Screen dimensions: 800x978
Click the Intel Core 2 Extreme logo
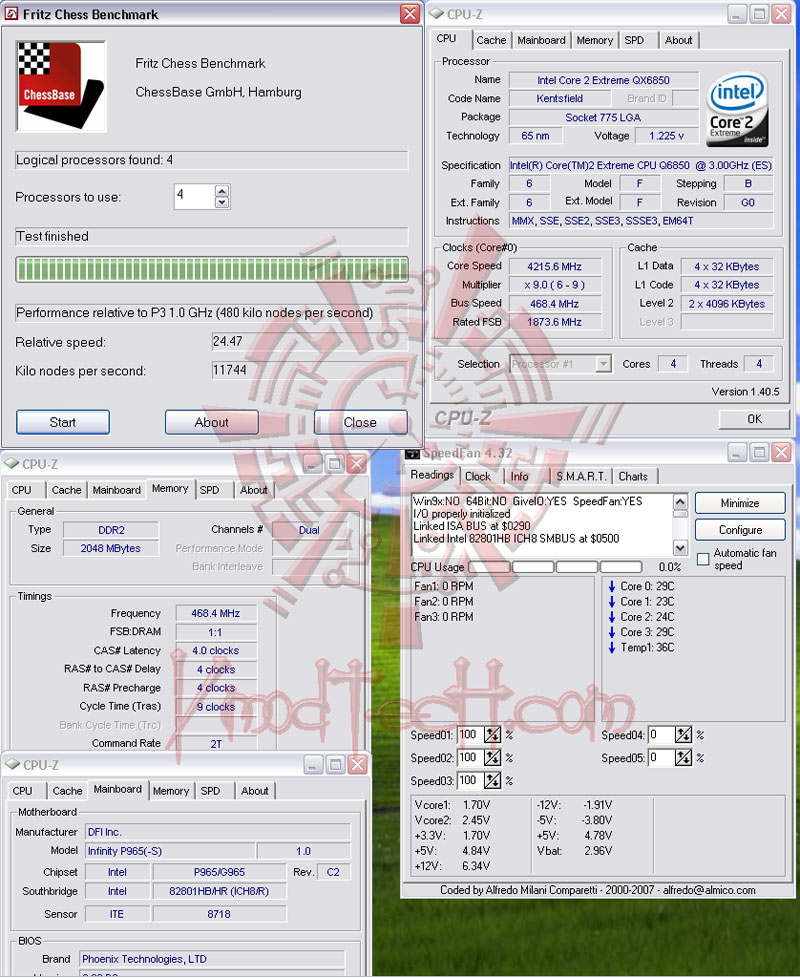point(737,110)
